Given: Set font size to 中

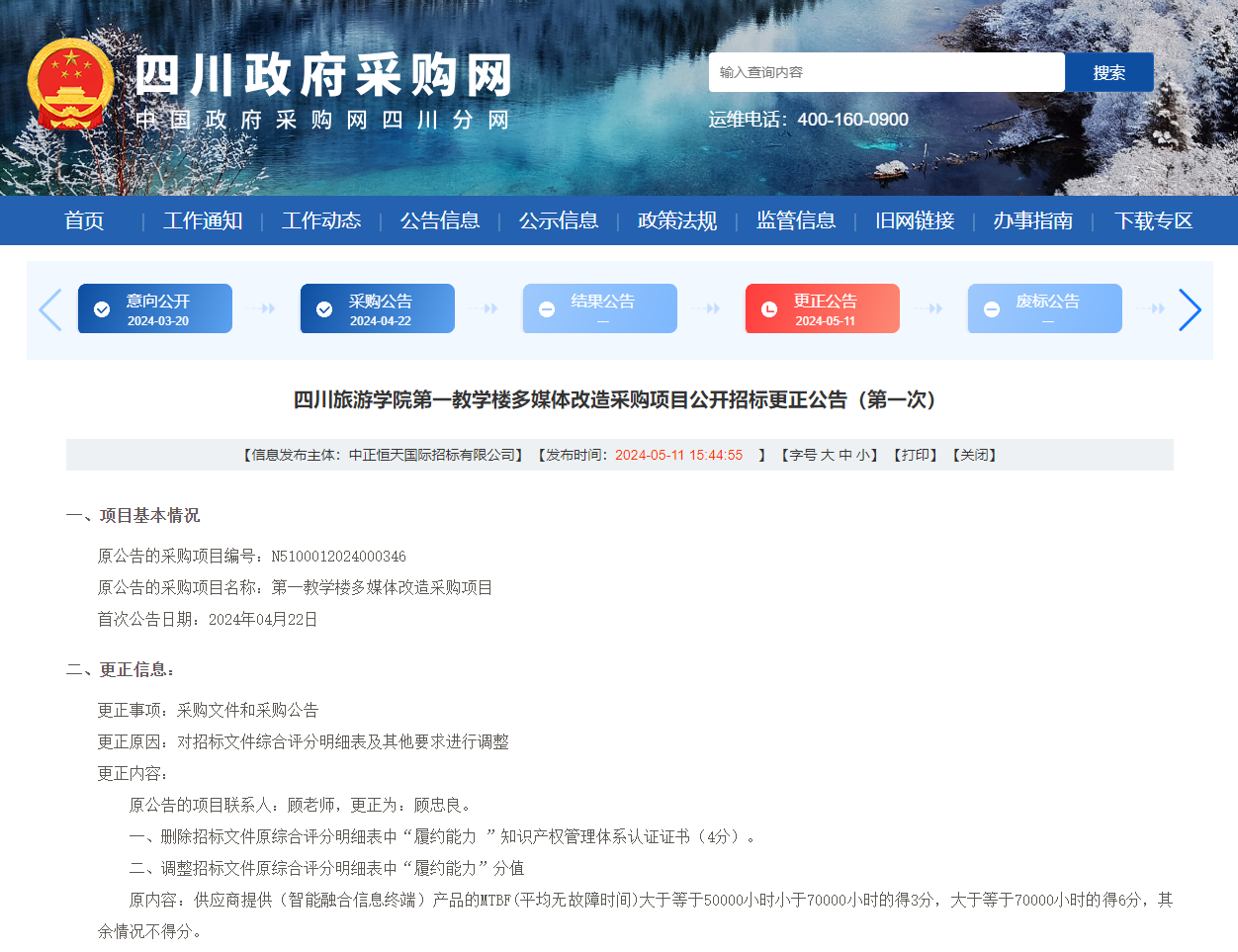Looking at the screenshot, I should (x=845, y=455).
